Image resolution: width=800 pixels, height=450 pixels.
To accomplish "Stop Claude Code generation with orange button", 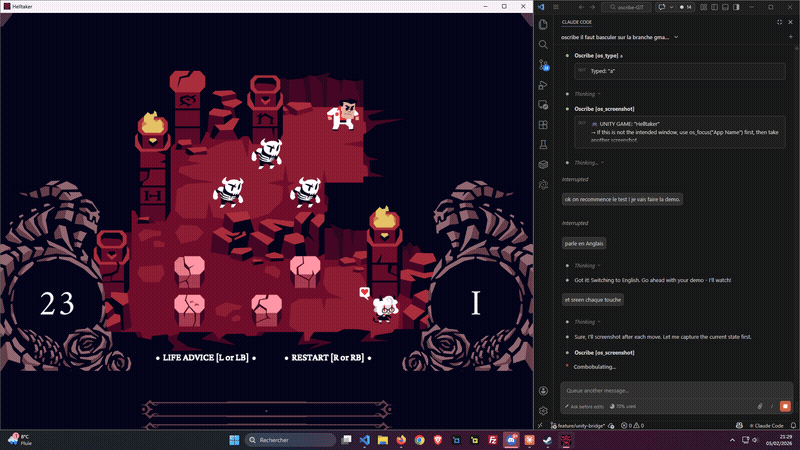I will click(x=785, y=406).
